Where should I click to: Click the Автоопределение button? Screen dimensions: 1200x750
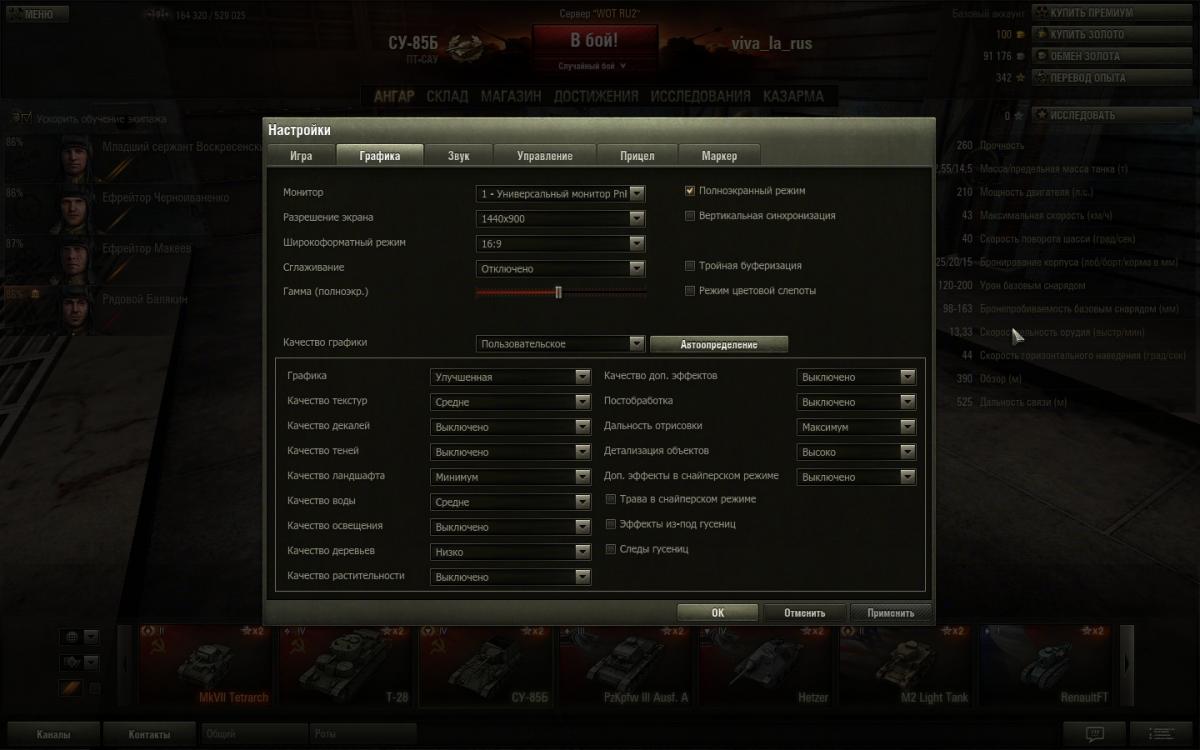point(719,344)
